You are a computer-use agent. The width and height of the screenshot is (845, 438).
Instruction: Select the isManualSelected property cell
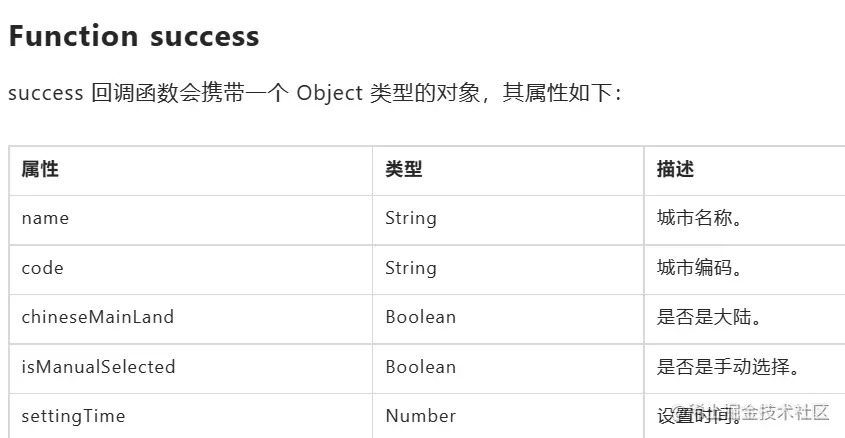pos(98,367)
